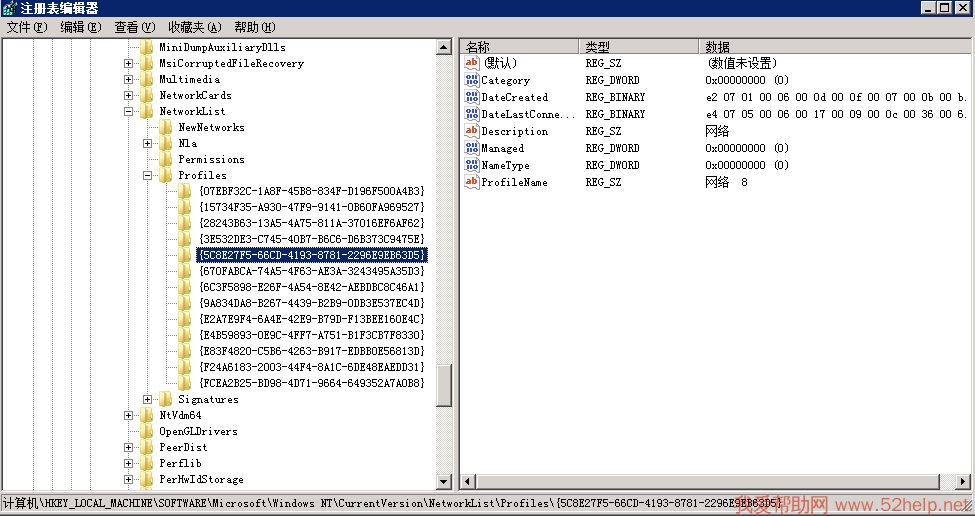This screenshot has width=975, height=516.
Task: Select the Profiles tree key
Action: click(202, 175)
